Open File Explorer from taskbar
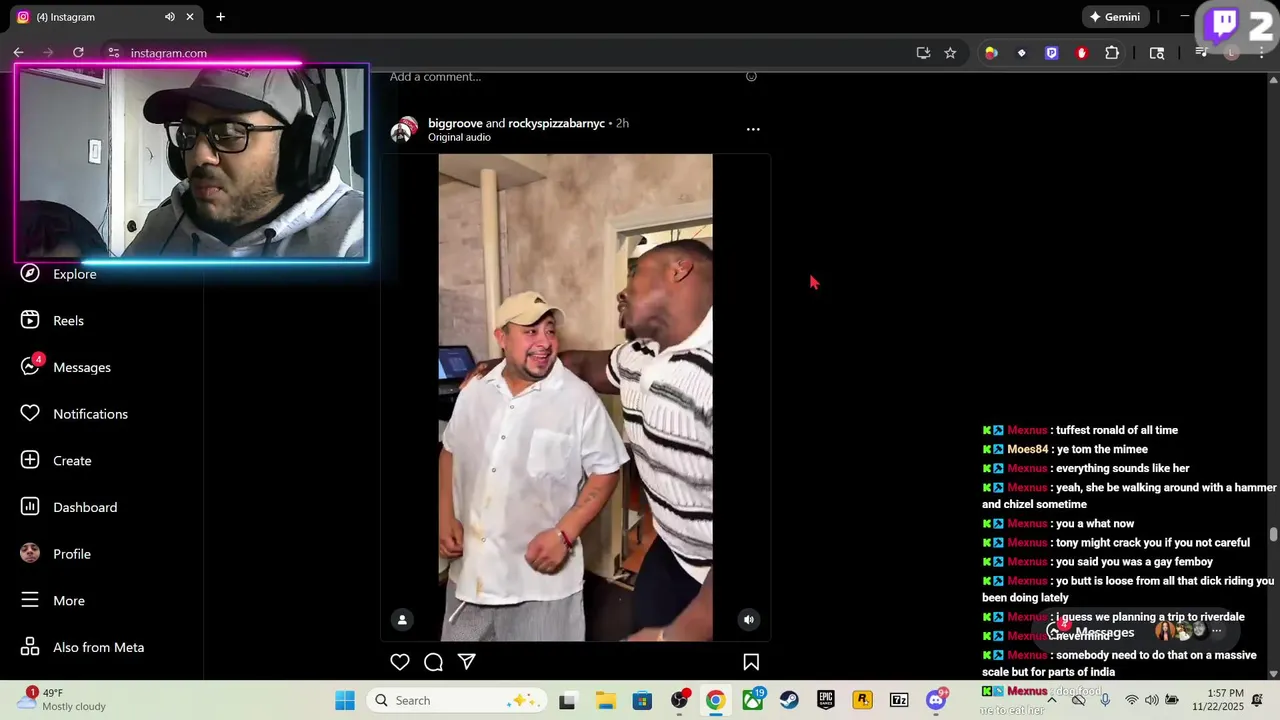This screenshot has height=720, width=1280. (605, 700)
